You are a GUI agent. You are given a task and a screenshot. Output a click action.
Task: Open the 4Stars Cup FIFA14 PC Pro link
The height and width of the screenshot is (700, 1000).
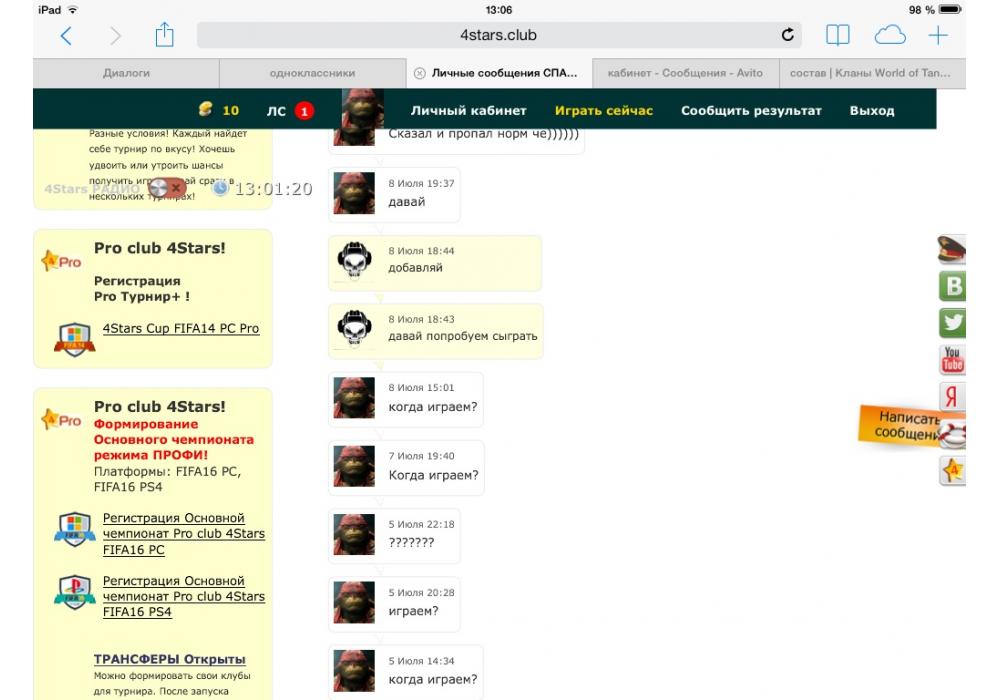point(181,328)
